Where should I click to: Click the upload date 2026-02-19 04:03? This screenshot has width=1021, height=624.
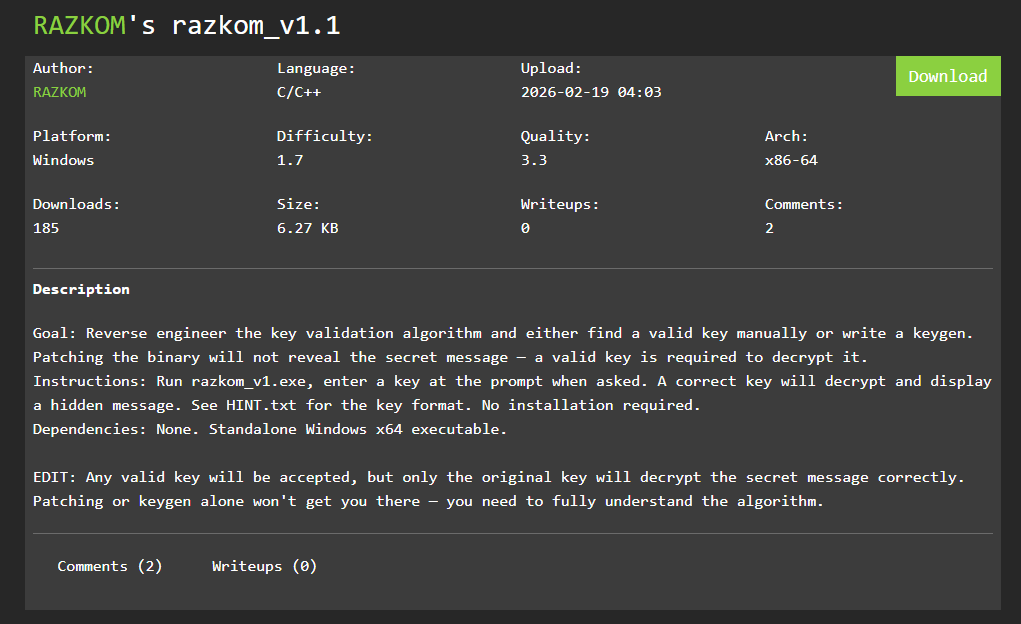(x=591, y=92)
